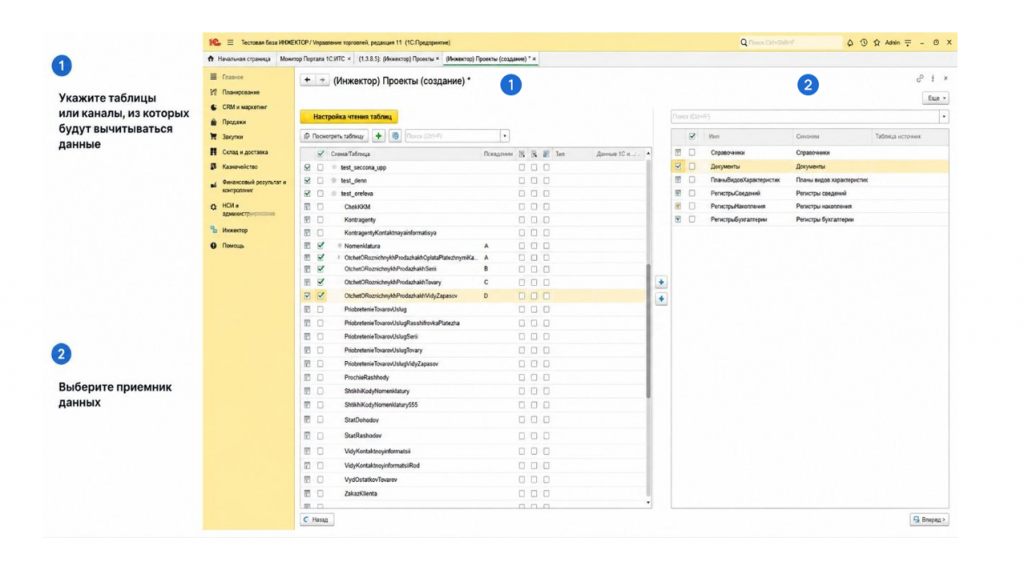This screenshot has height=562, width=1024.
Task: Check the Kontragenty row checkbox
Action: [320, 220]
